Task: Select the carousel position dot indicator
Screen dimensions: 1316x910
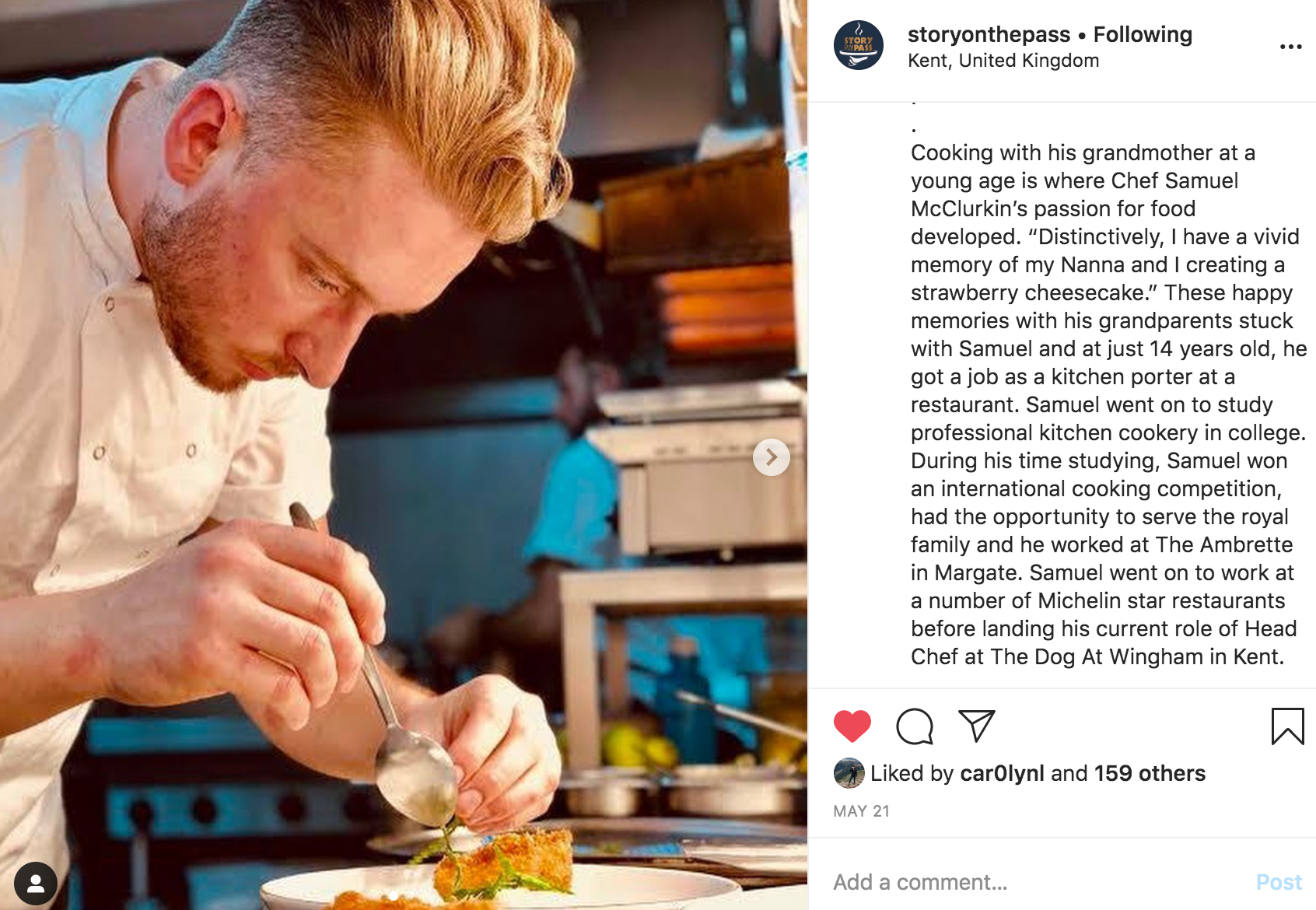Action: [394, 896]
